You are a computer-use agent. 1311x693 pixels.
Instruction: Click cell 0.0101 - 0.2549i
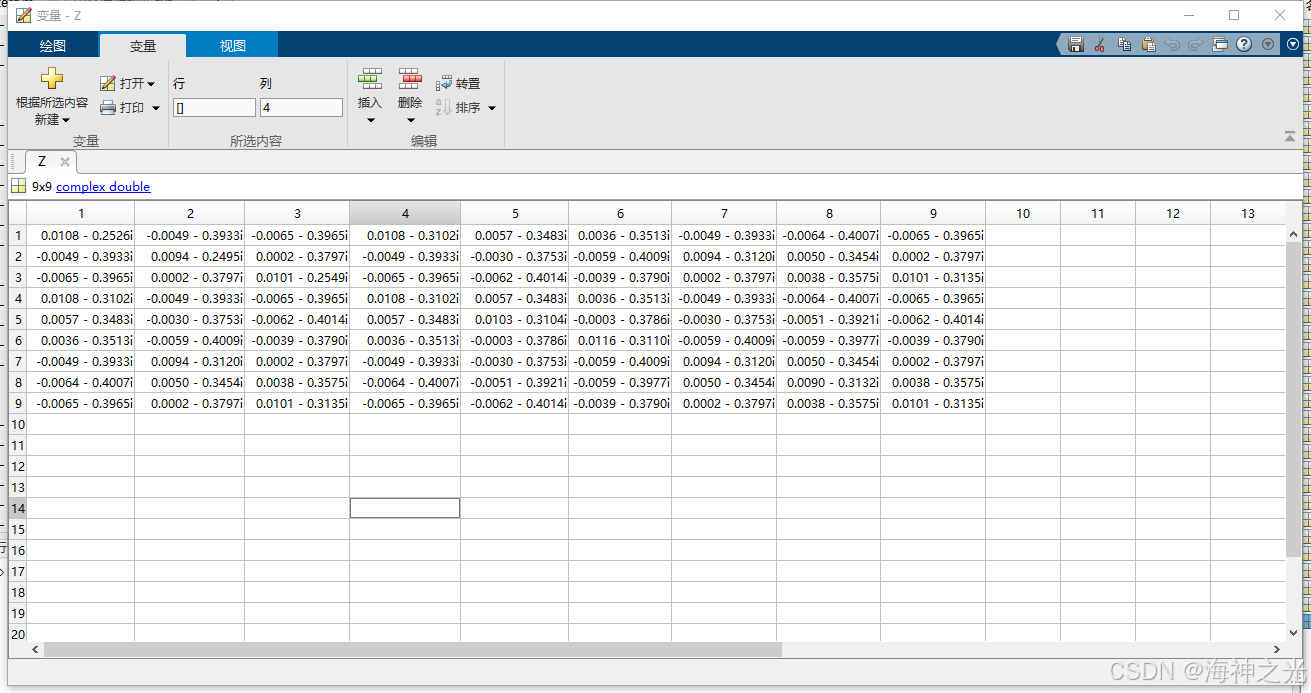[297, 277]
